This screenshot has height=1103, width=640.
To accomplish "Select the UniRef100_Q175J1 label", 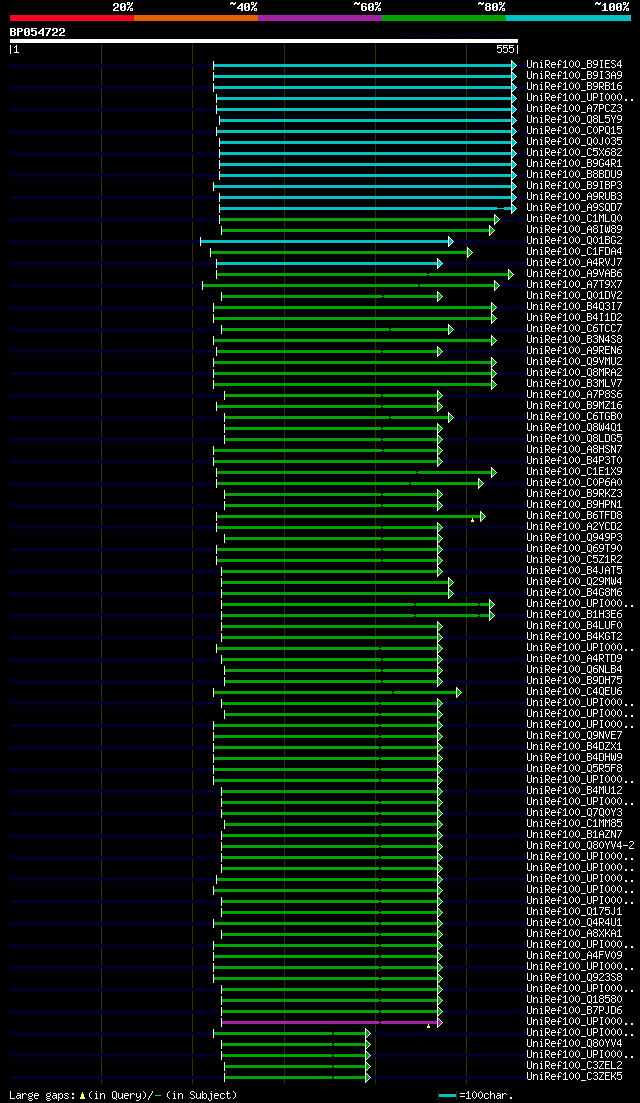I will click(574, 911).
